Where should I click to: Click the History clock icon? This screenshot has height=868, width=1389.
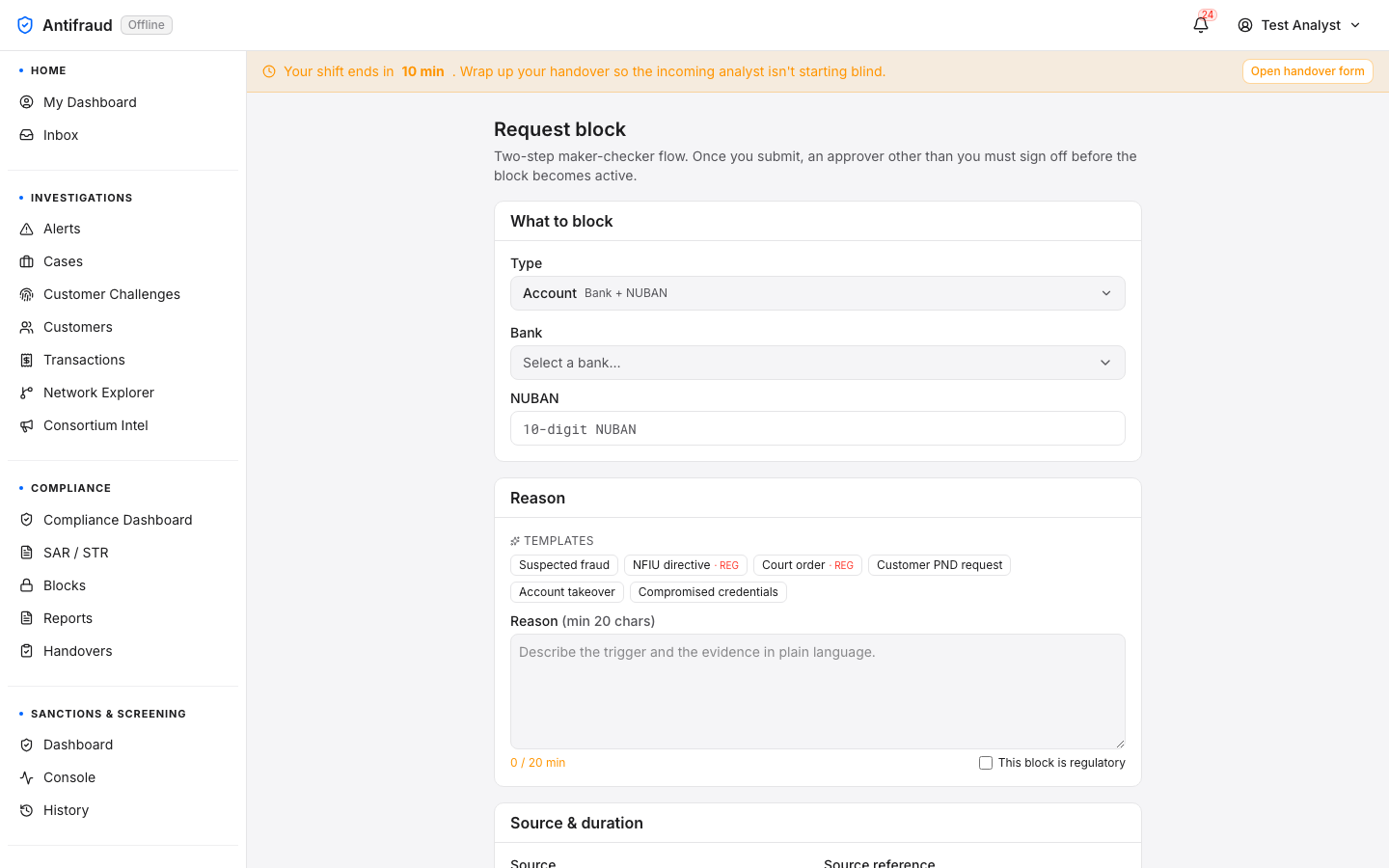point(27,810)
